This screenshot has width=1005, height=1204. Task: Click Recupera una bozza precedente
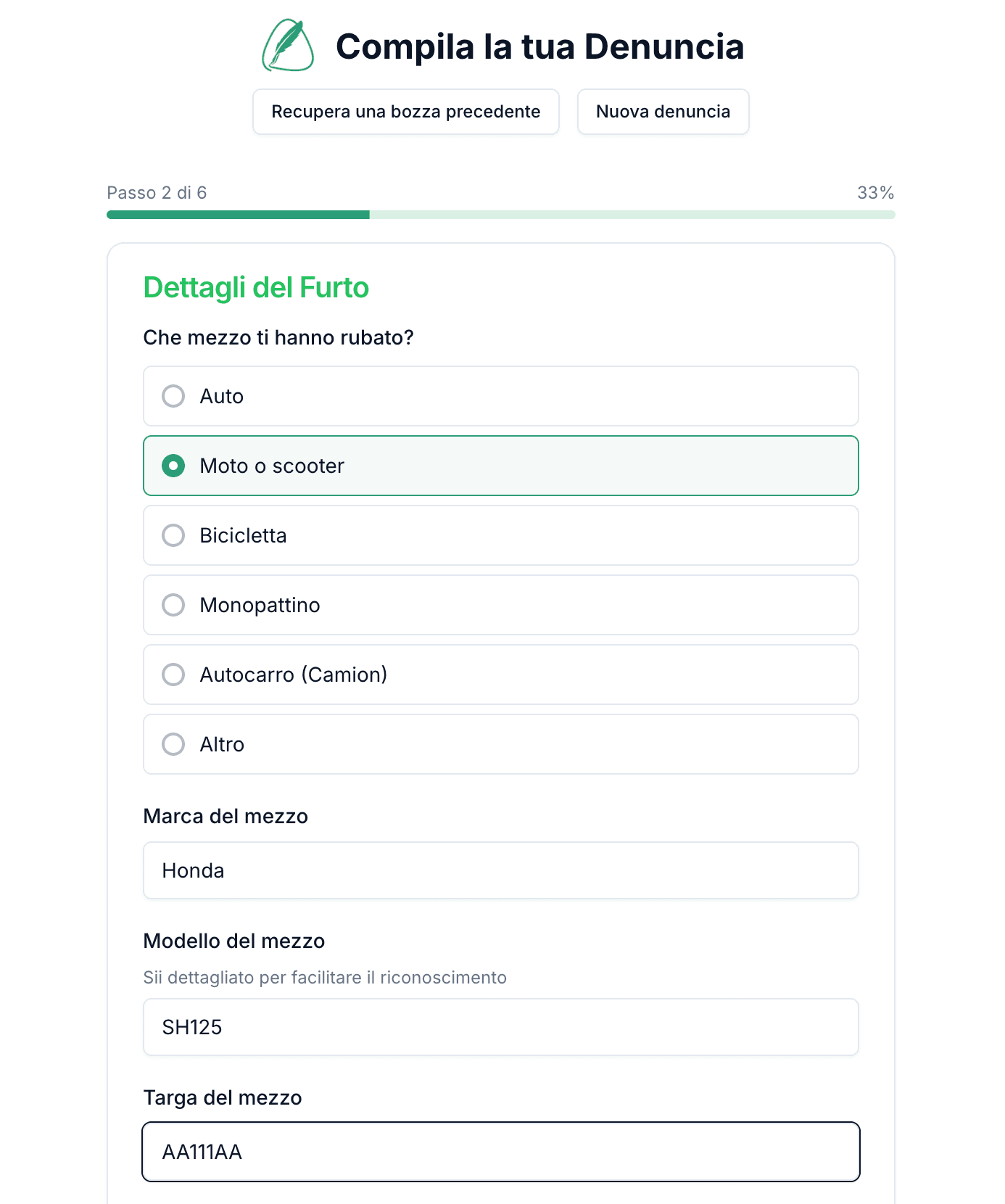(405, 112)
